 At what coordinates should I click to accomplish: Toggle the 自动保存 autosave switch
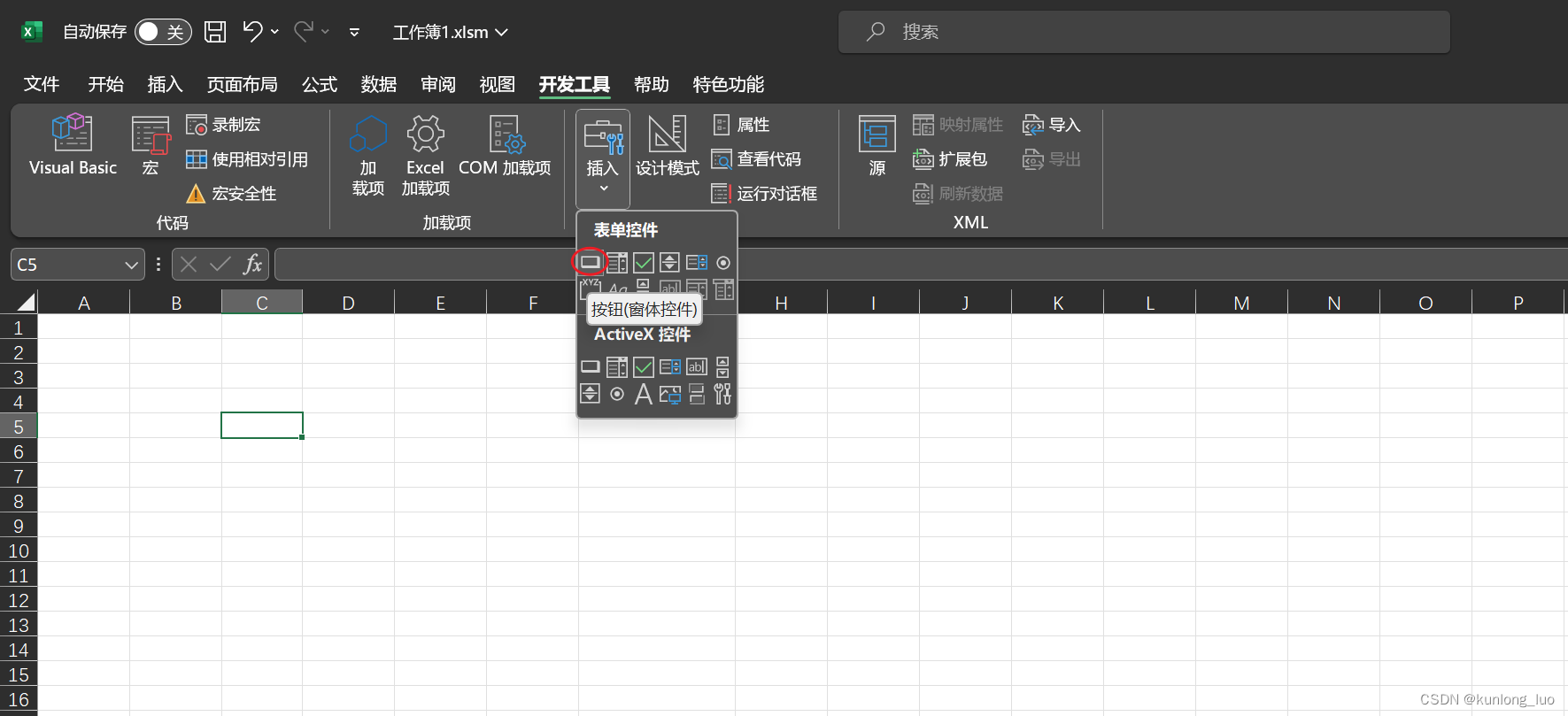click(x=163, y=32)
